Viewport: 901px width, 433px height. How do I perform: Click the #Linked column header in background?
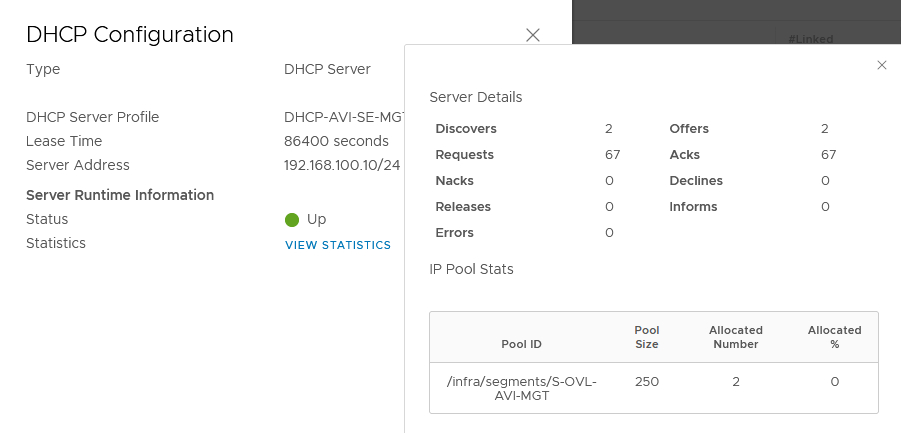point(811,39)
